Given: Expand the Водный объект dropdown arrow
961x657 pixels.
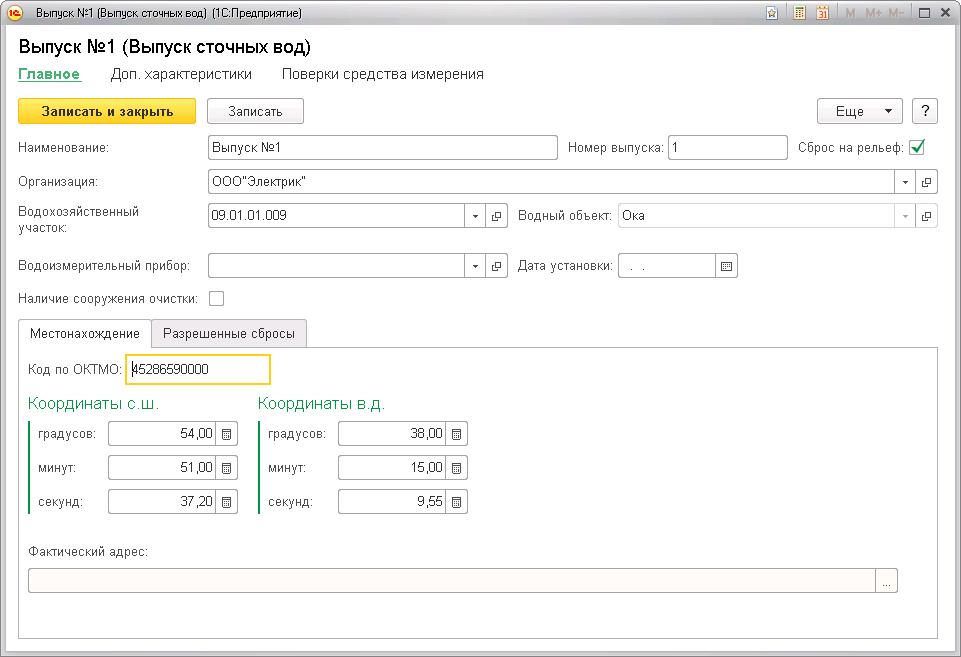Looking at the screenshot, I should pyautogui.click(x=905, y=216).
